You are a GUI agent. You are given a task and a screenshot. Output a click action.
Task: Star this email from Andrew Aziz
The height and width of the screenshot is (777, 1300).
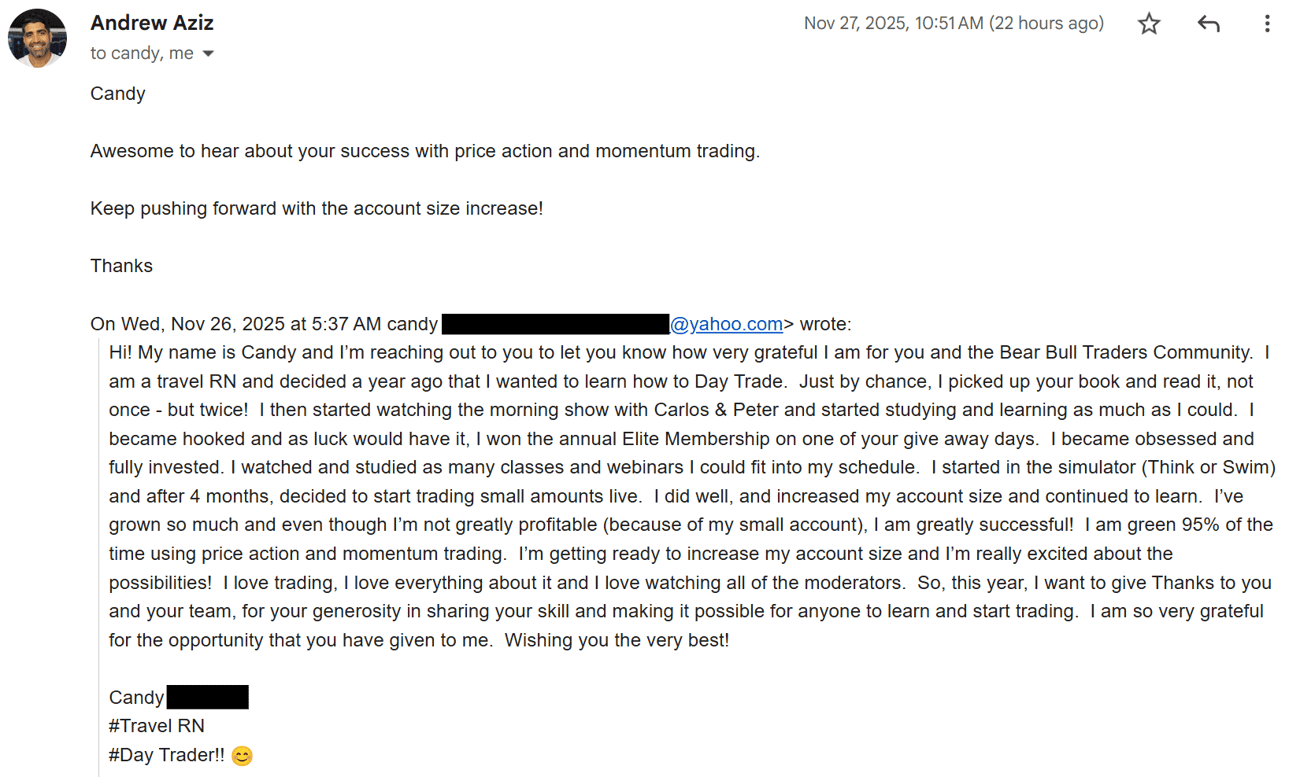tap(1149, 24)
